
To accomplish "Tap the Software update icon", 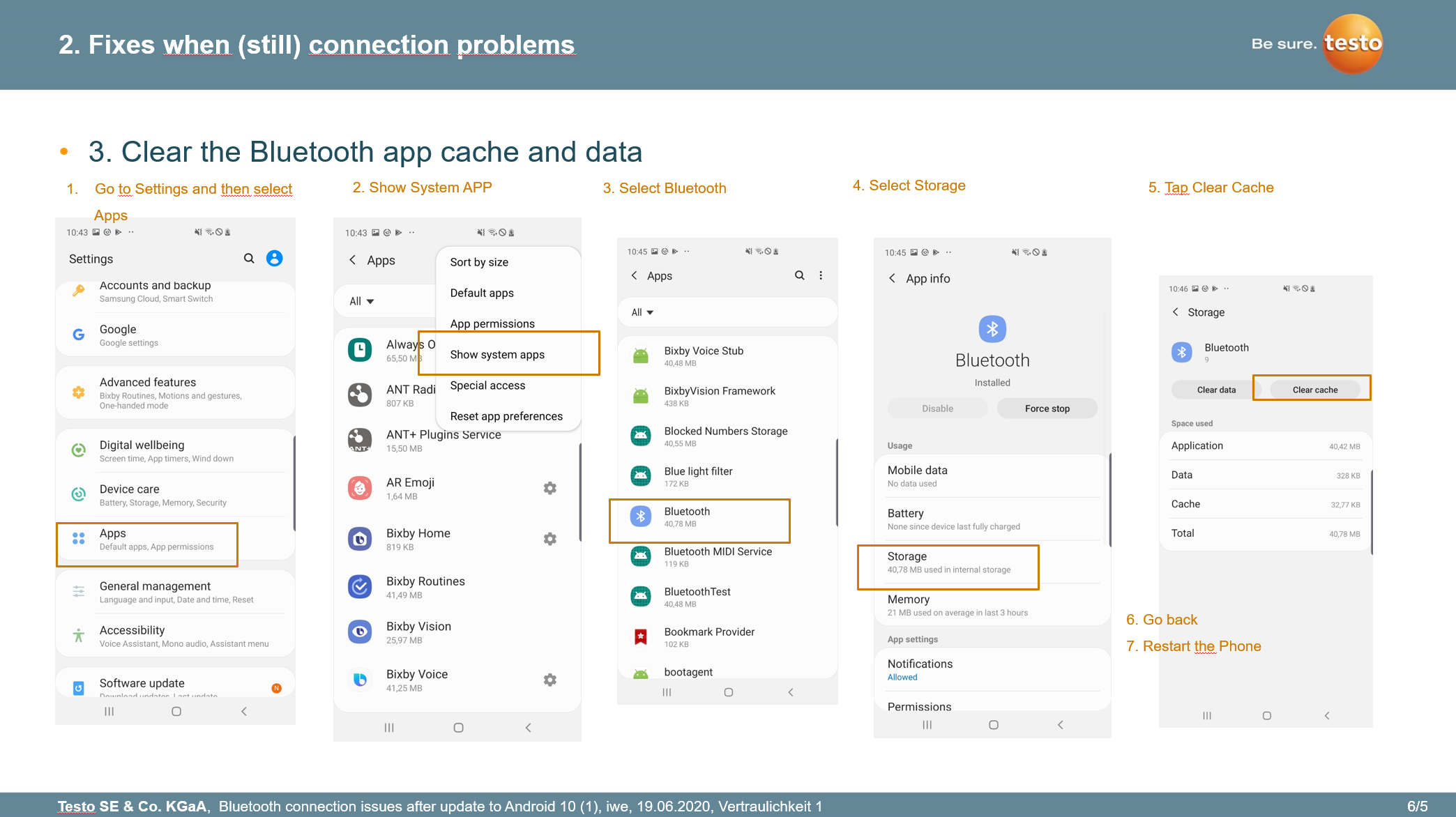I will pos(79,688).
